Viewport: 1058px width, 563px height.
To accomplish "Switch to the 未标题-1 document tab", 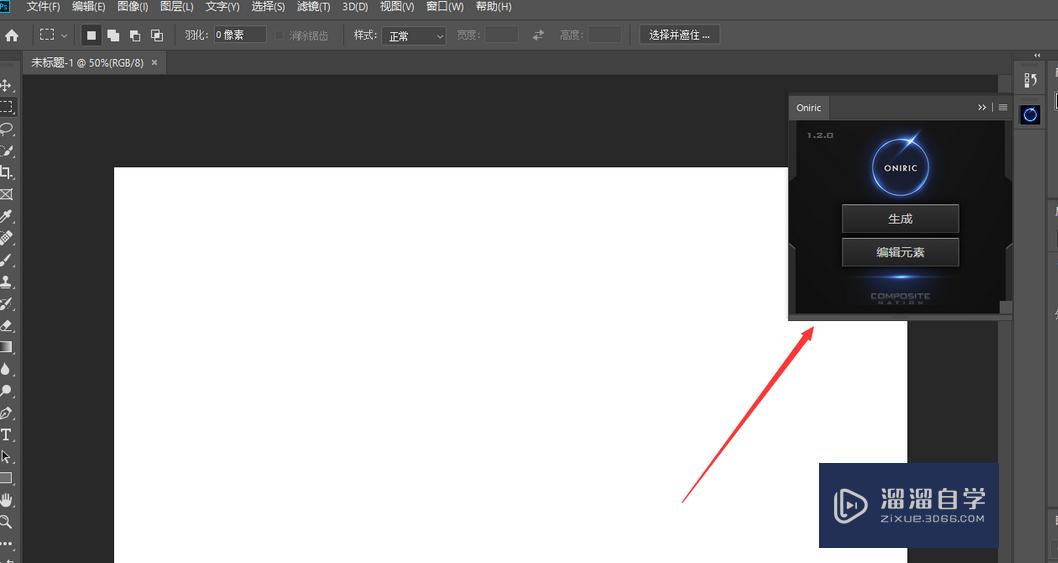I will pyautogui.click(x=87, y=63).
